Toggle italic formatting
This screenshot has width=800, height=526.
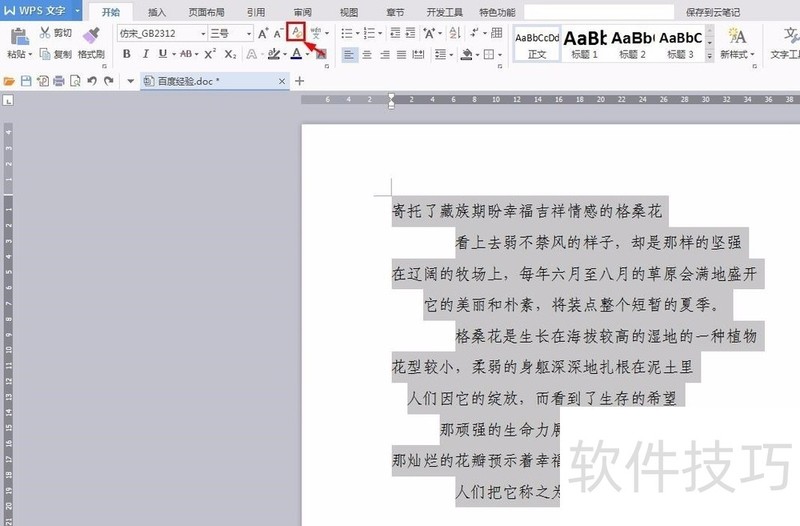145,54
